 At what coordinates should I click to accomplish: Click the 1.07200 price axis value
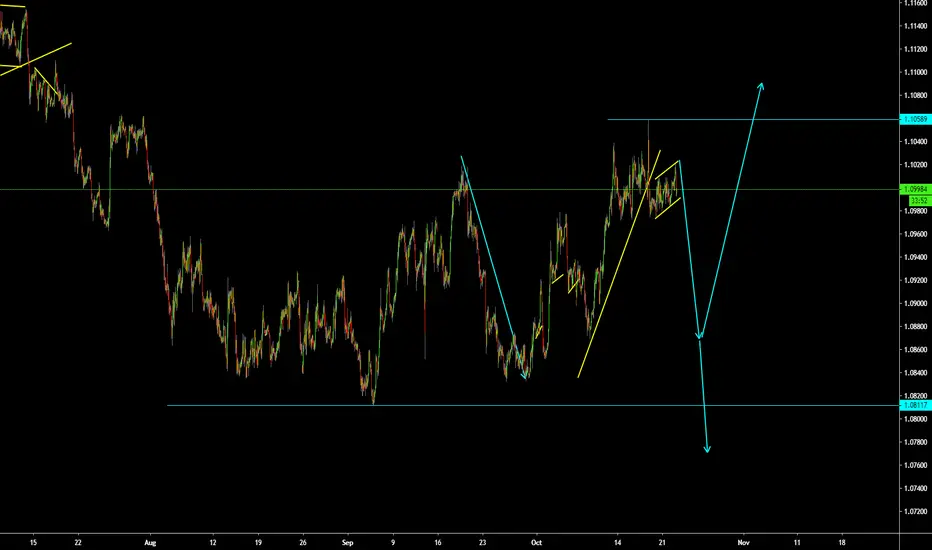[x=915, y=511]
